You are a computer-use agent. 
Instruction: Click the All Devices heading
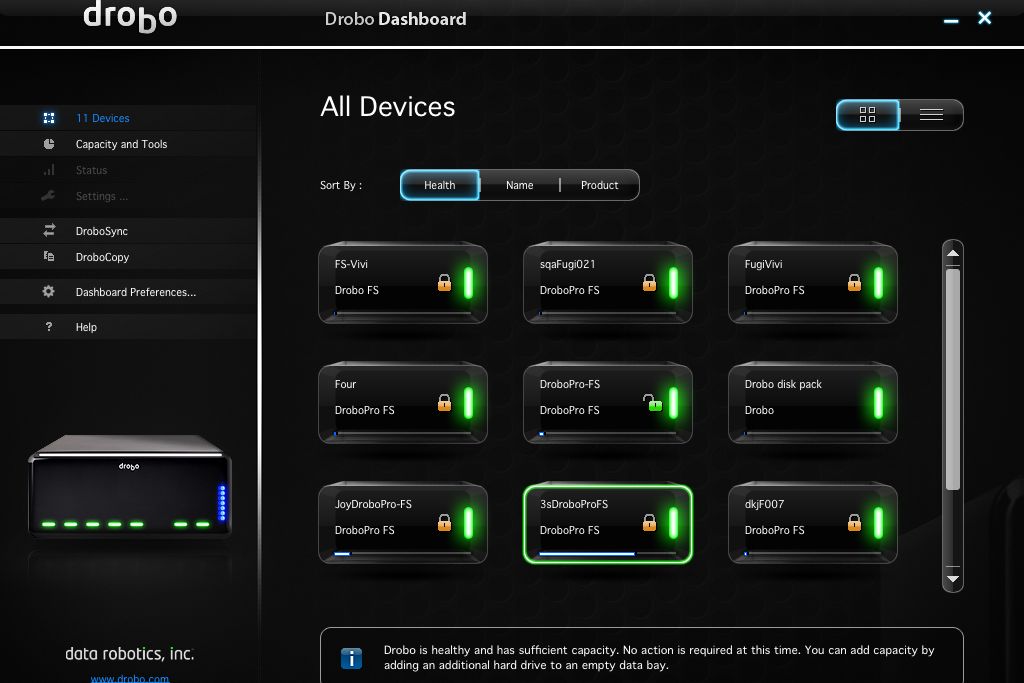tap(387, 106)
